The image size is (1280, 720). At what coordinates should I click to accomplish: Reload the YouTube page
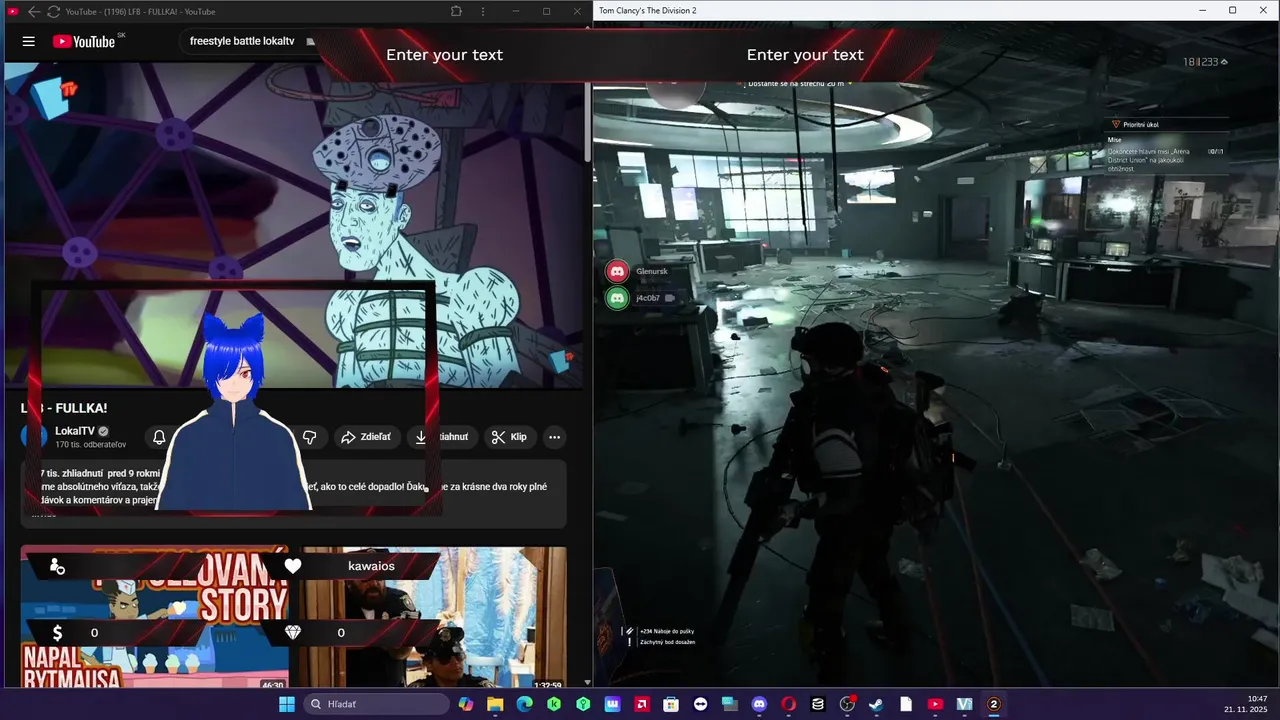53,11
